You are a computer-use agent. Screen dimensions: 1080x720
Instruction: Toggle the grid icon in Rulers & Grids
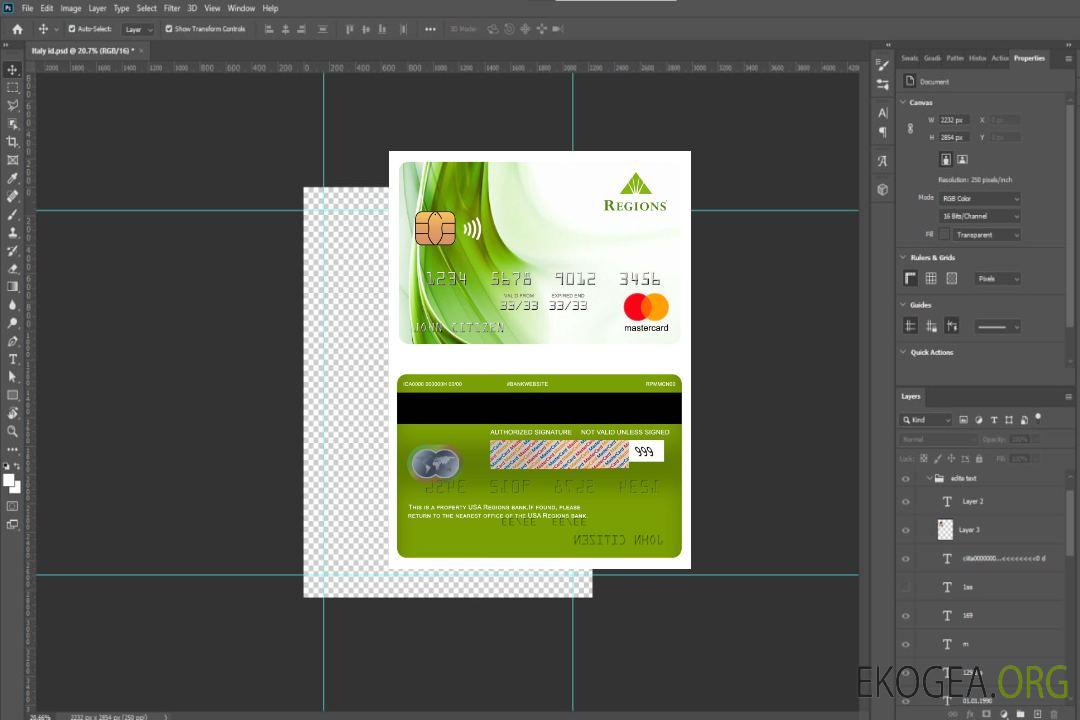point(931,278)
